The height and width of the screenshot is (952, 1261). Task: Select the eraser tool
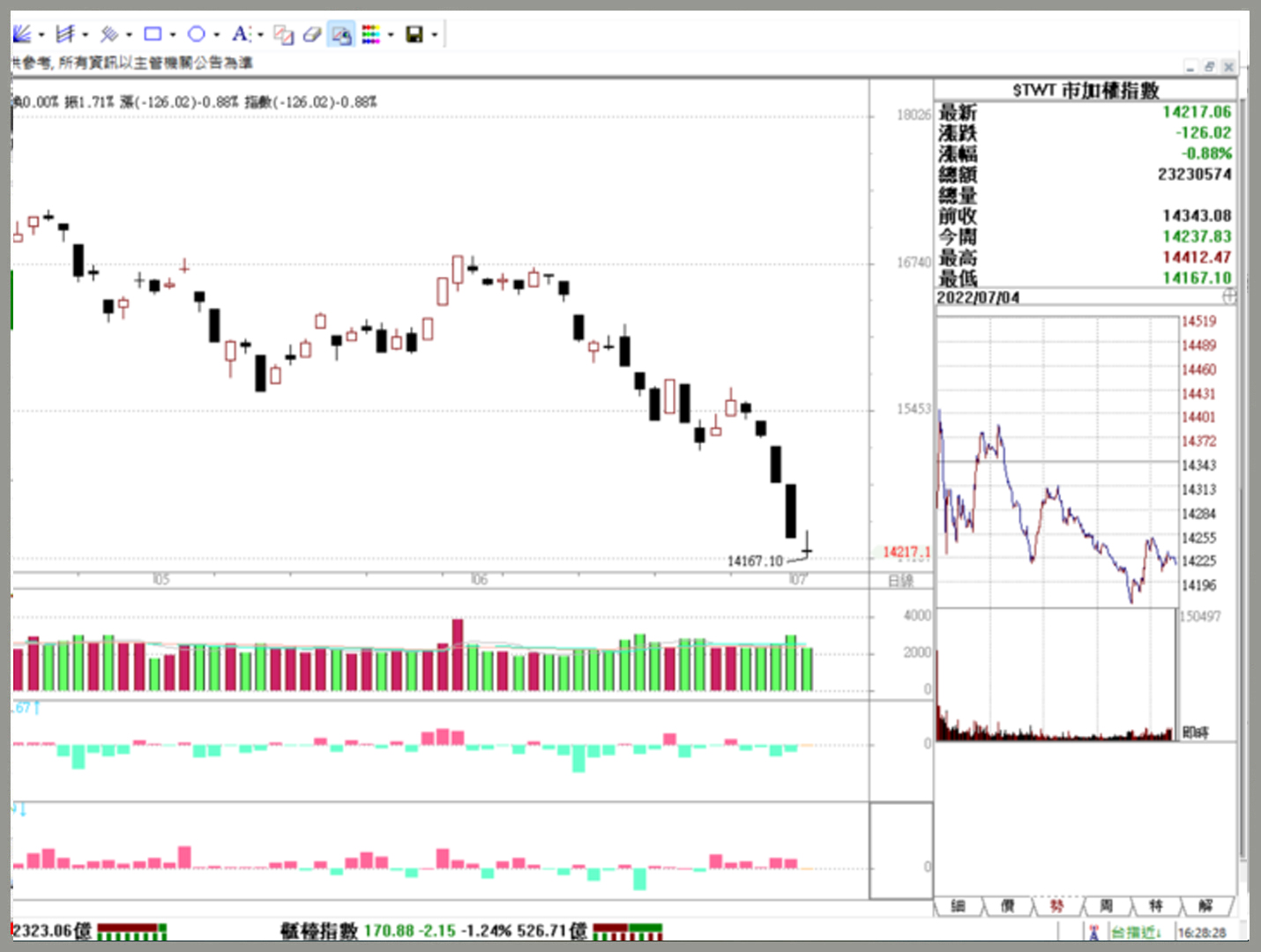(x=312, y=34)
